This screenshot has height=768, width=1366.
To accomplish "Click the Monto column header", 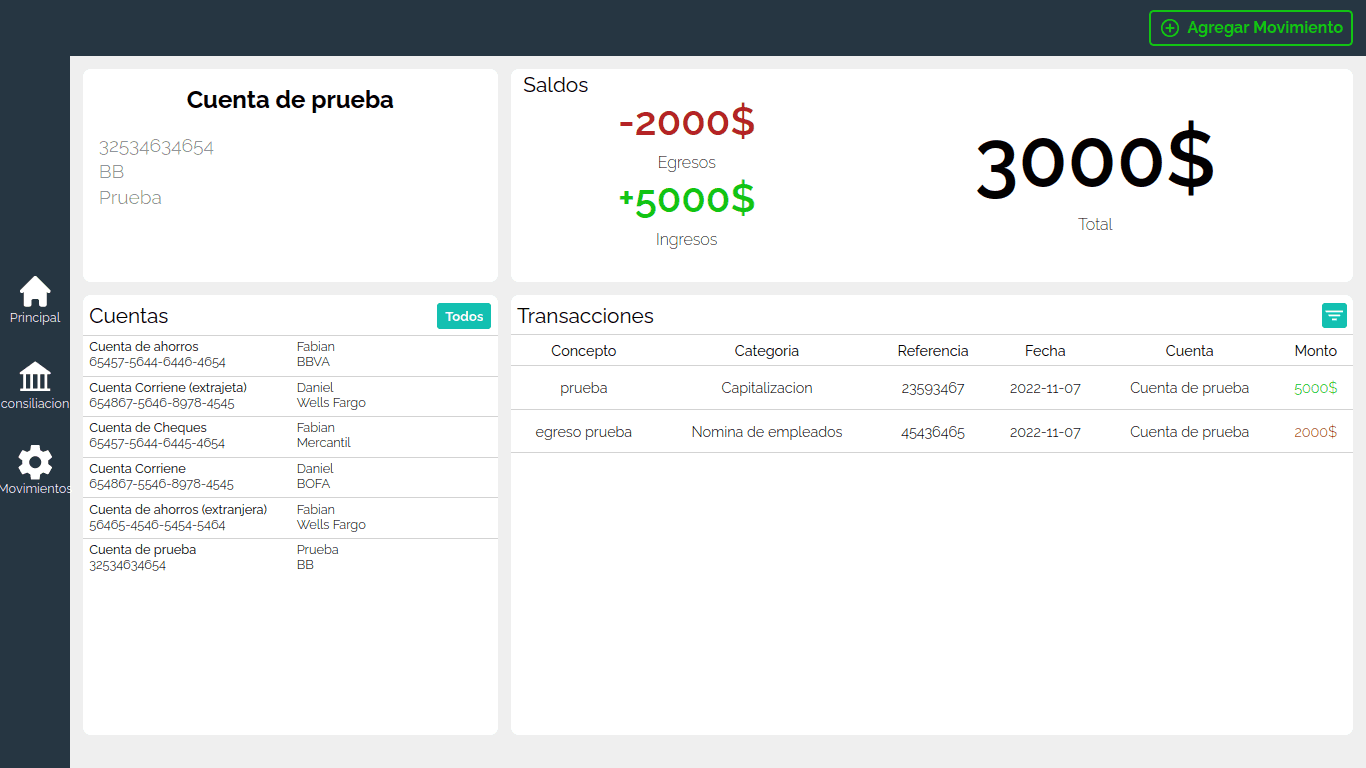I will coord(1316,351).
